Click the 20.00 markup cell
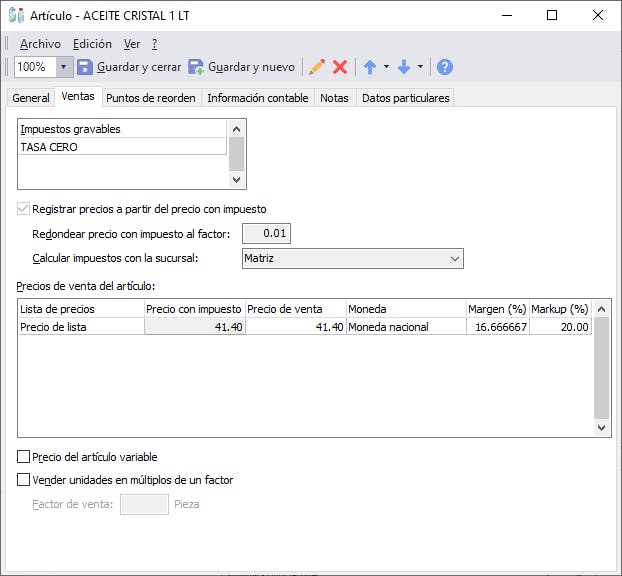Image resolution: width=622 pixels, height=576 pixels. pyautogui.click(x=560, y=327)
